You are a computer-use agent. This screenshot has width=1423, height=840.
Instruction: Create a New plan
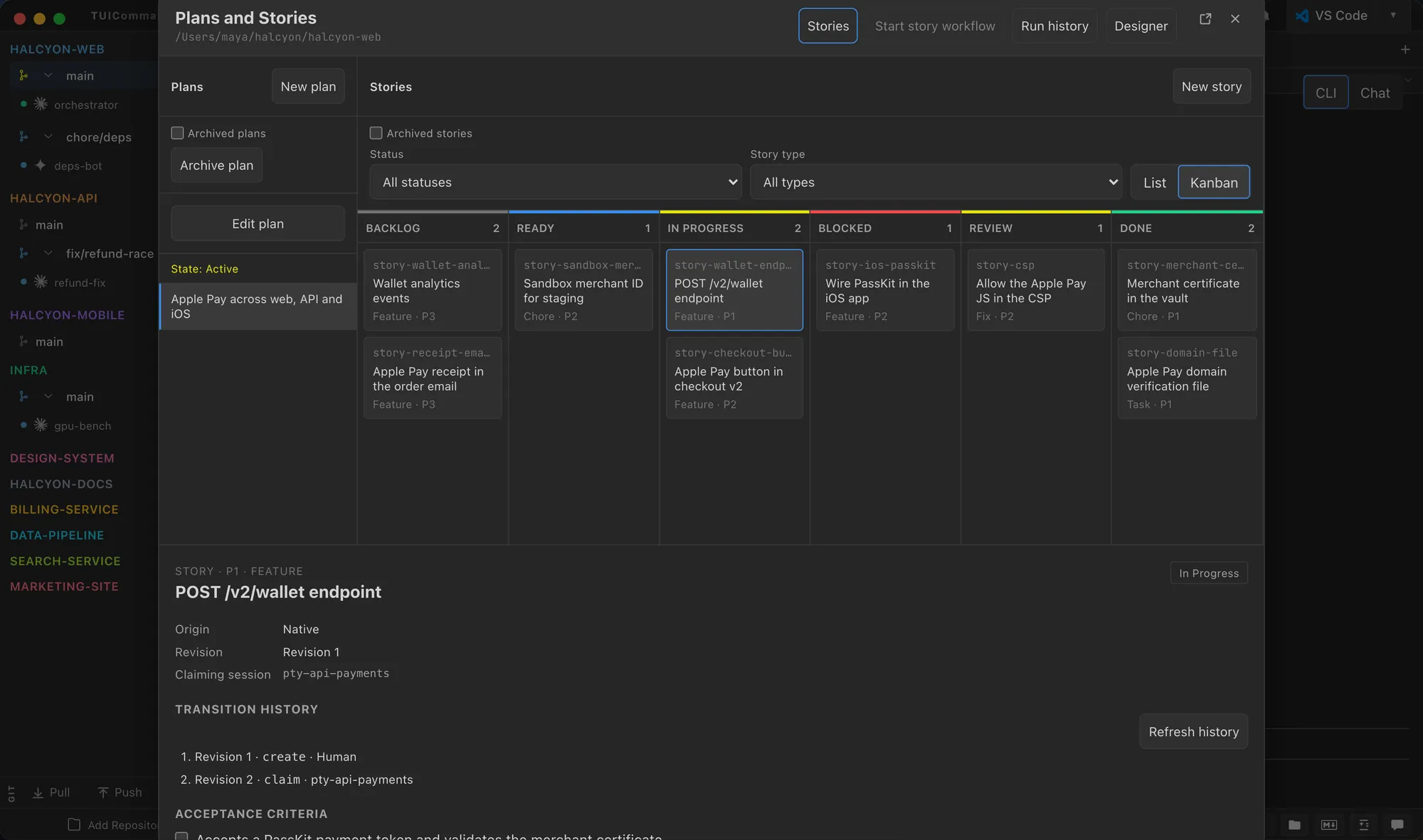[x=308, y=86]
